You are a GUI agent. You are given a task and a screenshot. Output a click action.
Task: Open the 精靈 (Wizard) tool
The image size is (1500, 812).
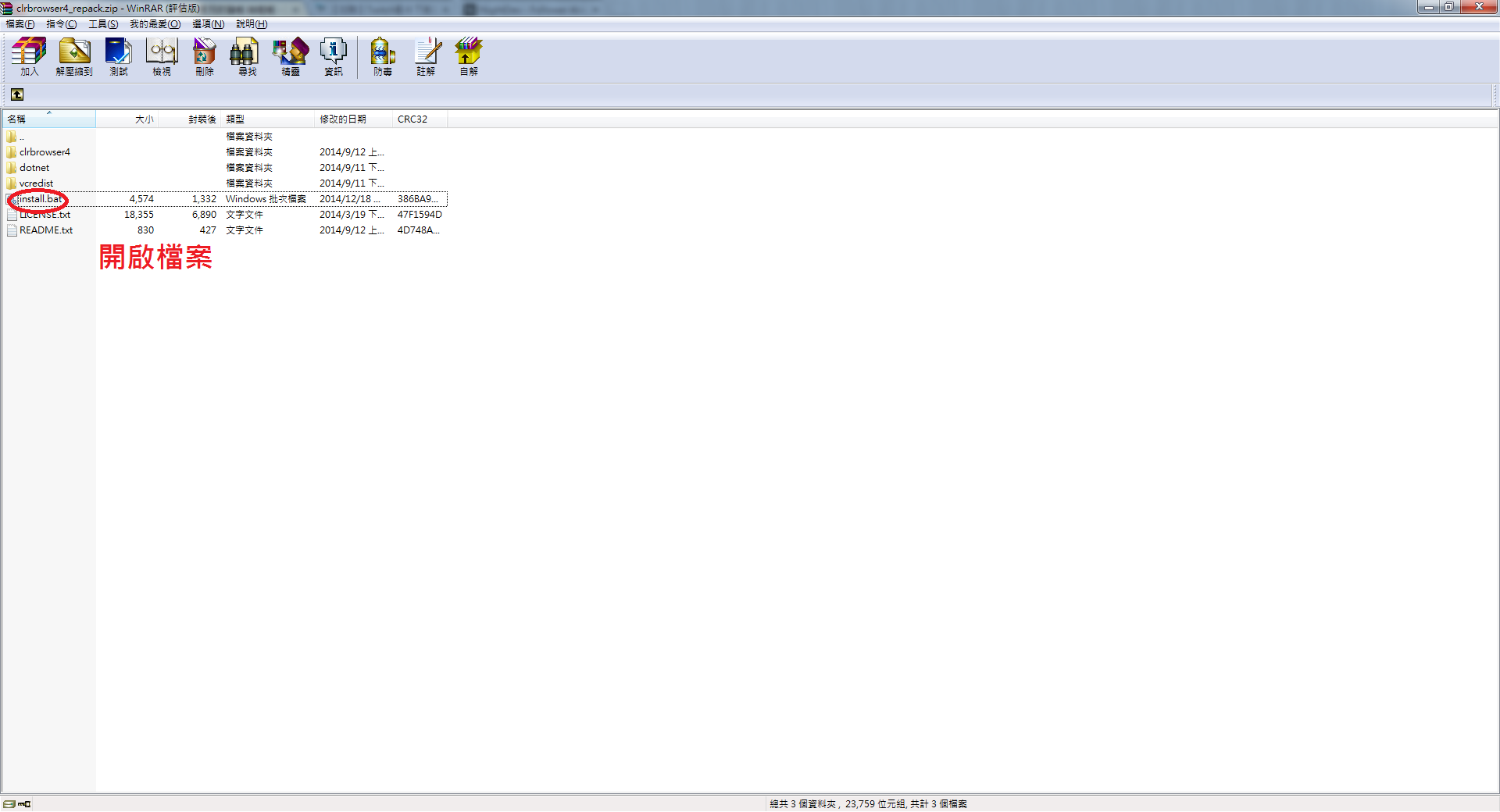click(x=291, y=57)
